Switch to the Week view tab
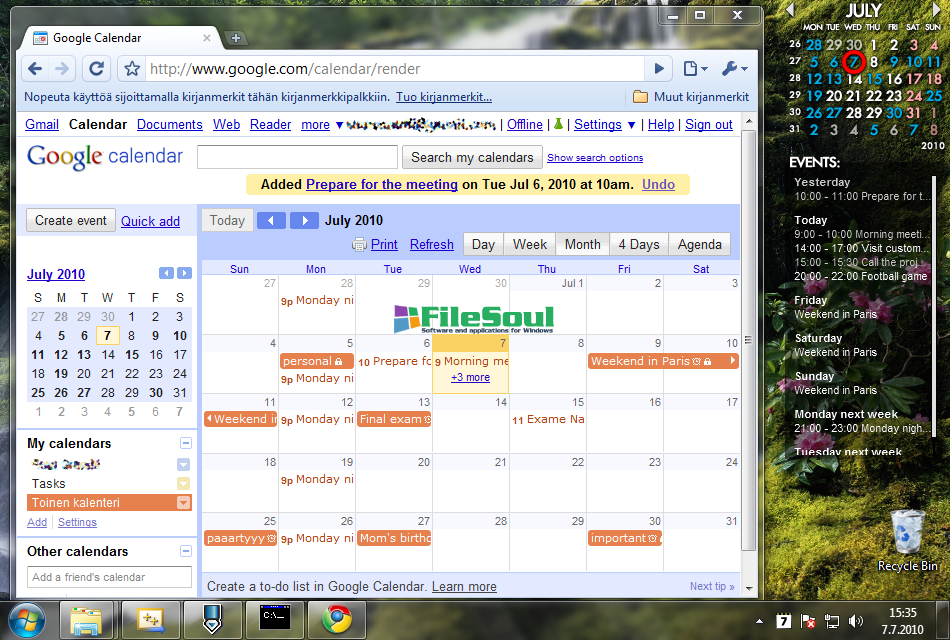This screenshot has width=950, height=640. coord(529,244)
